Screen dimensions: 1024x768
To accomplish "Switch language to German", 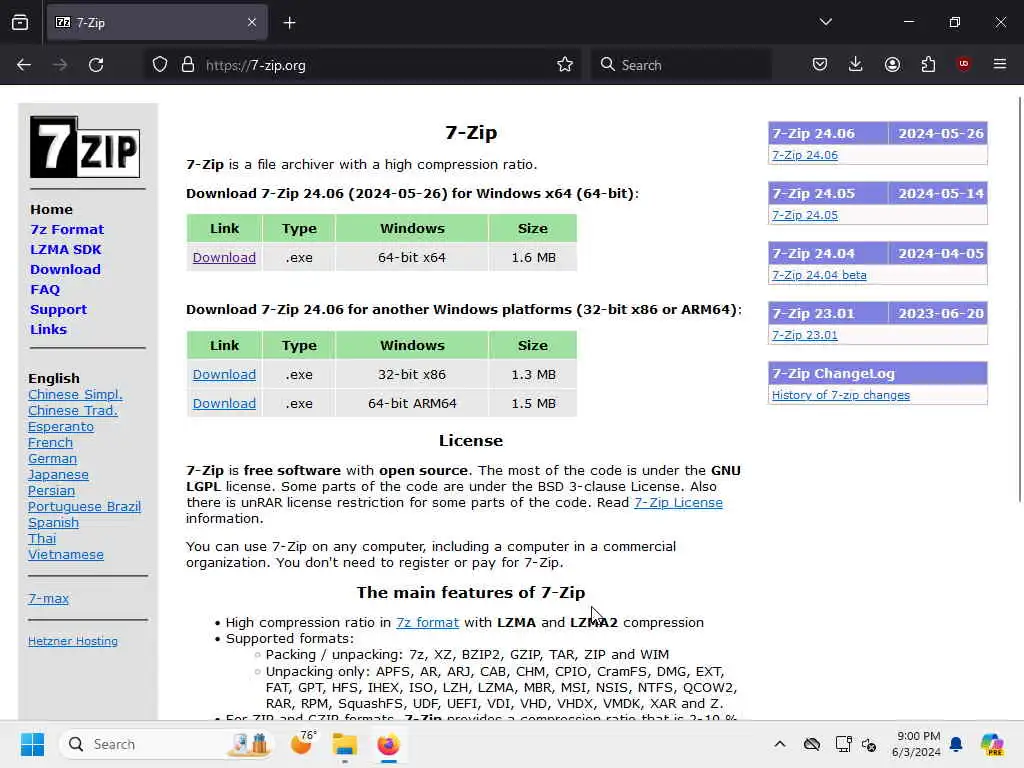I will click(x=52, y=458).
